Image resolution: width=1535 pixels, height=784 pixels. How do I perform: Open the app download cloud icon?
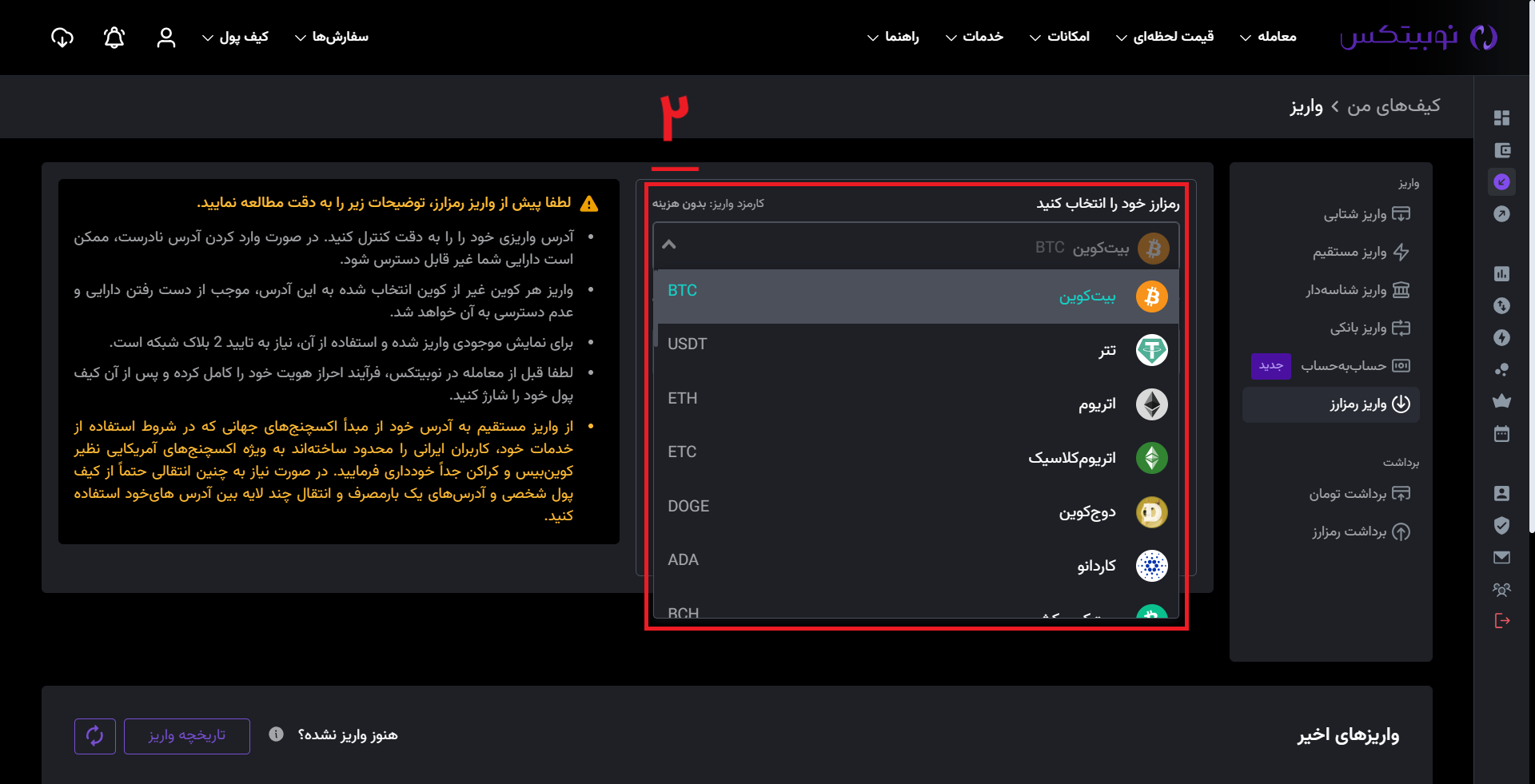pyautogui.click(x=62, y=37)
